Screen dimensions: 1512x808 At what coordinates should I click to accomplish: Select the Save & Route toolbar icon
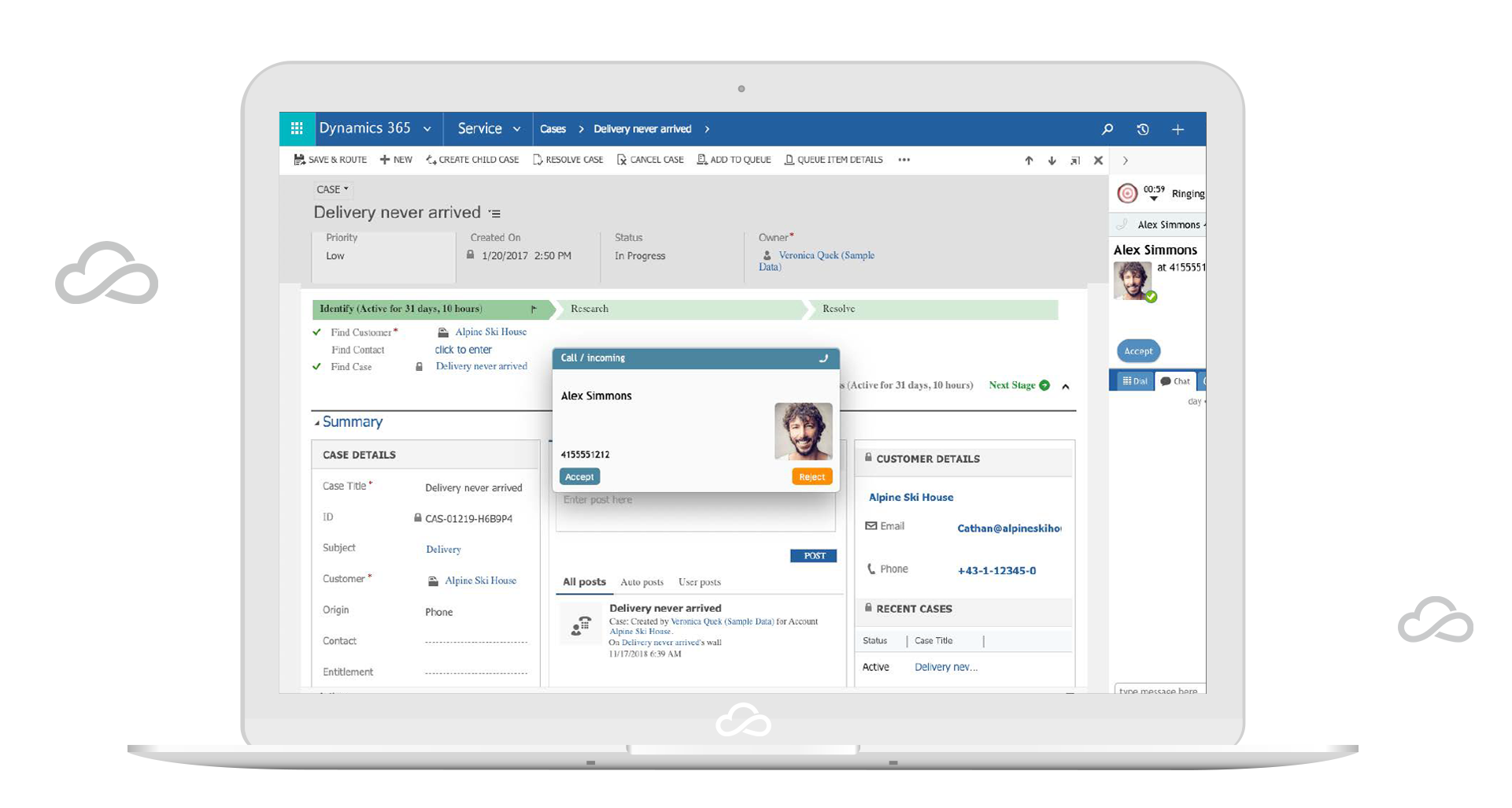coord(300,159)
